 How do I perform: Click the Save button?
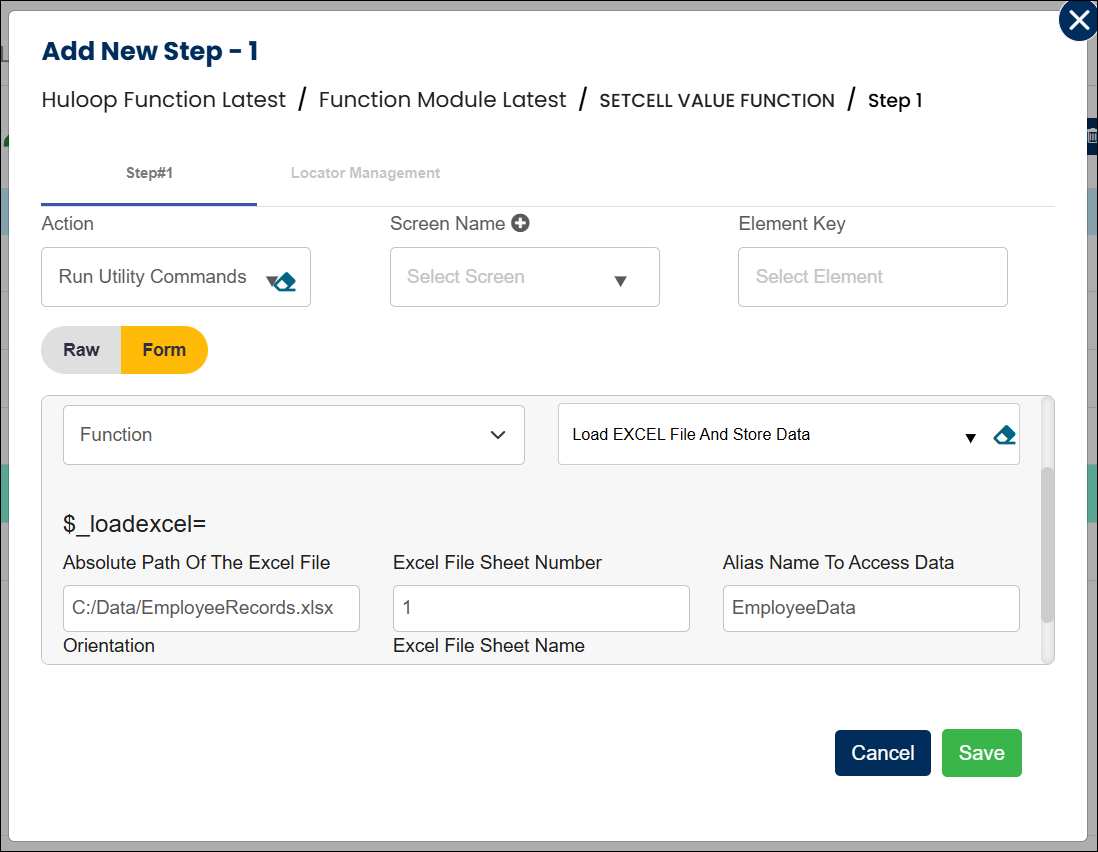(981, 753)
